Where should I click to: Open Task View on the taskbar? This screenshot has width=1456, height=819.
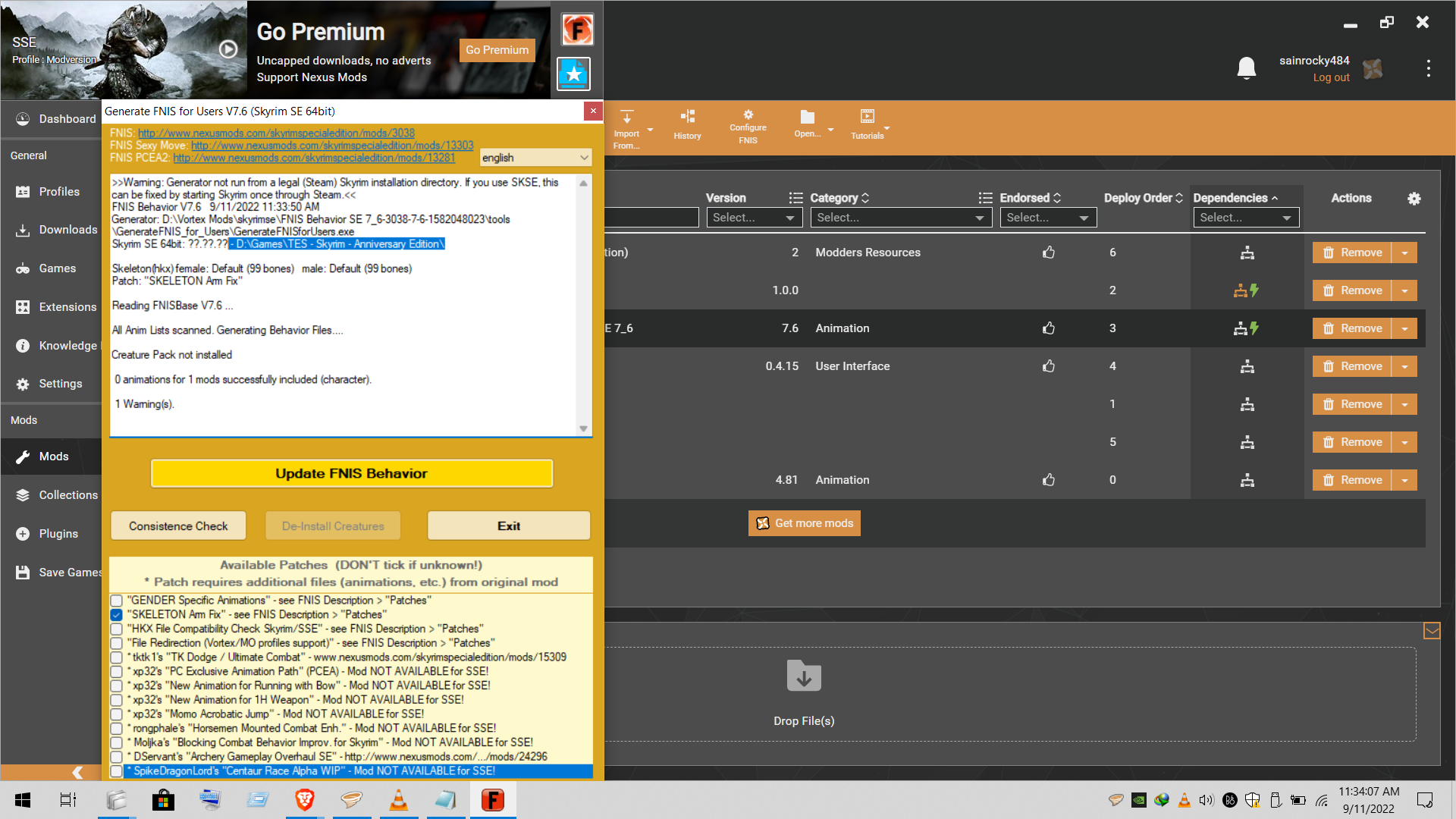(68, 800)
